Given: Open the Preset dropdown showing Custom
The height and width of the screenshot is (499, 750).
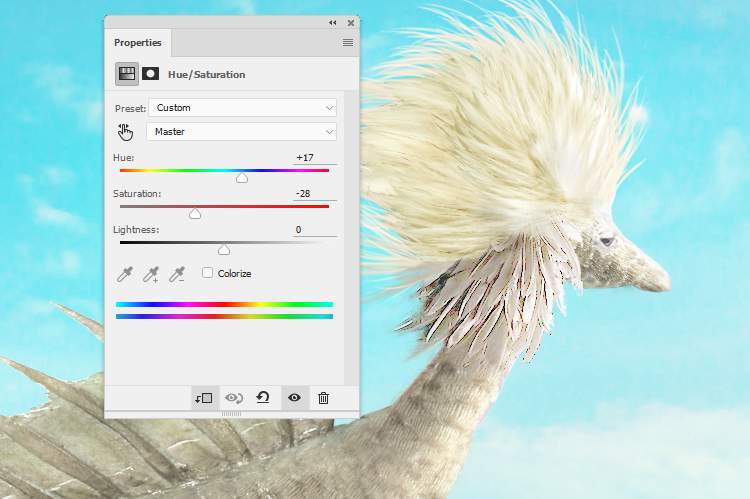Looking at the screenshot, I should coord(243,108).
